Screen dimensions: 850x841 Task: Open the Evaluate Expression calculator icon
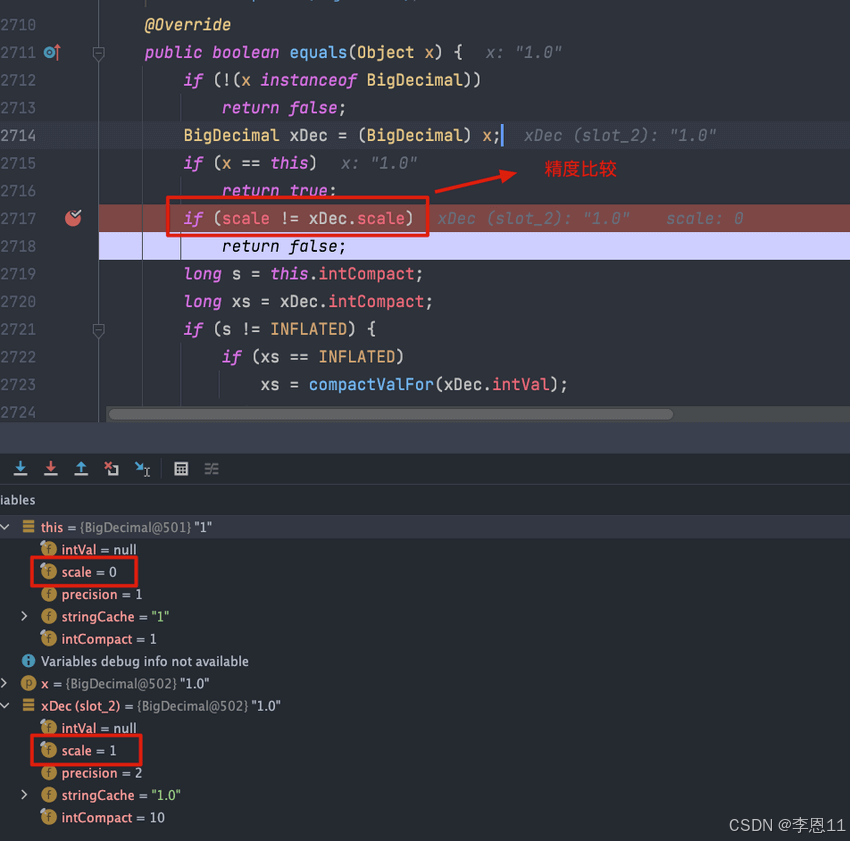tap(181, 468)
